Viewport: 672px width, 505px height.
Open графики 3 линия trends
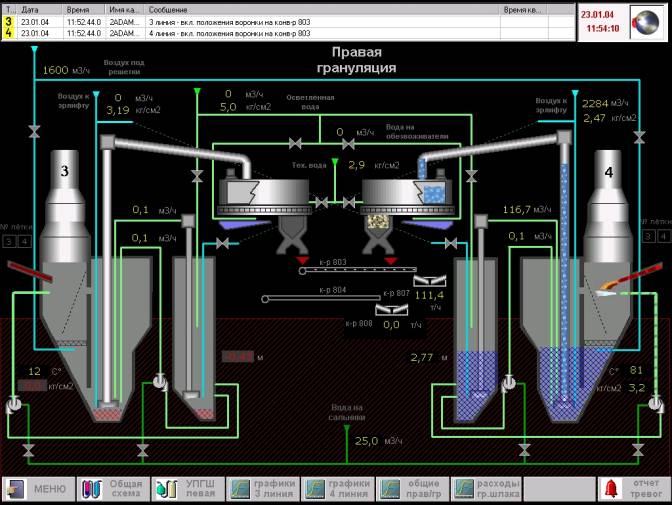pyautogui.click(x=262, y=489)
